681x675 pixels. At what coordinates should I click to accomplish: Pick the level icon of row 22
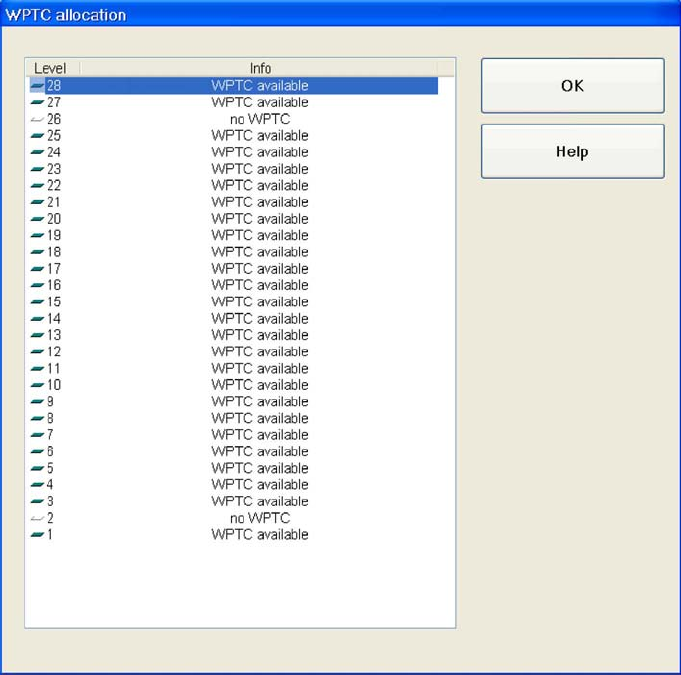(37, 185)
